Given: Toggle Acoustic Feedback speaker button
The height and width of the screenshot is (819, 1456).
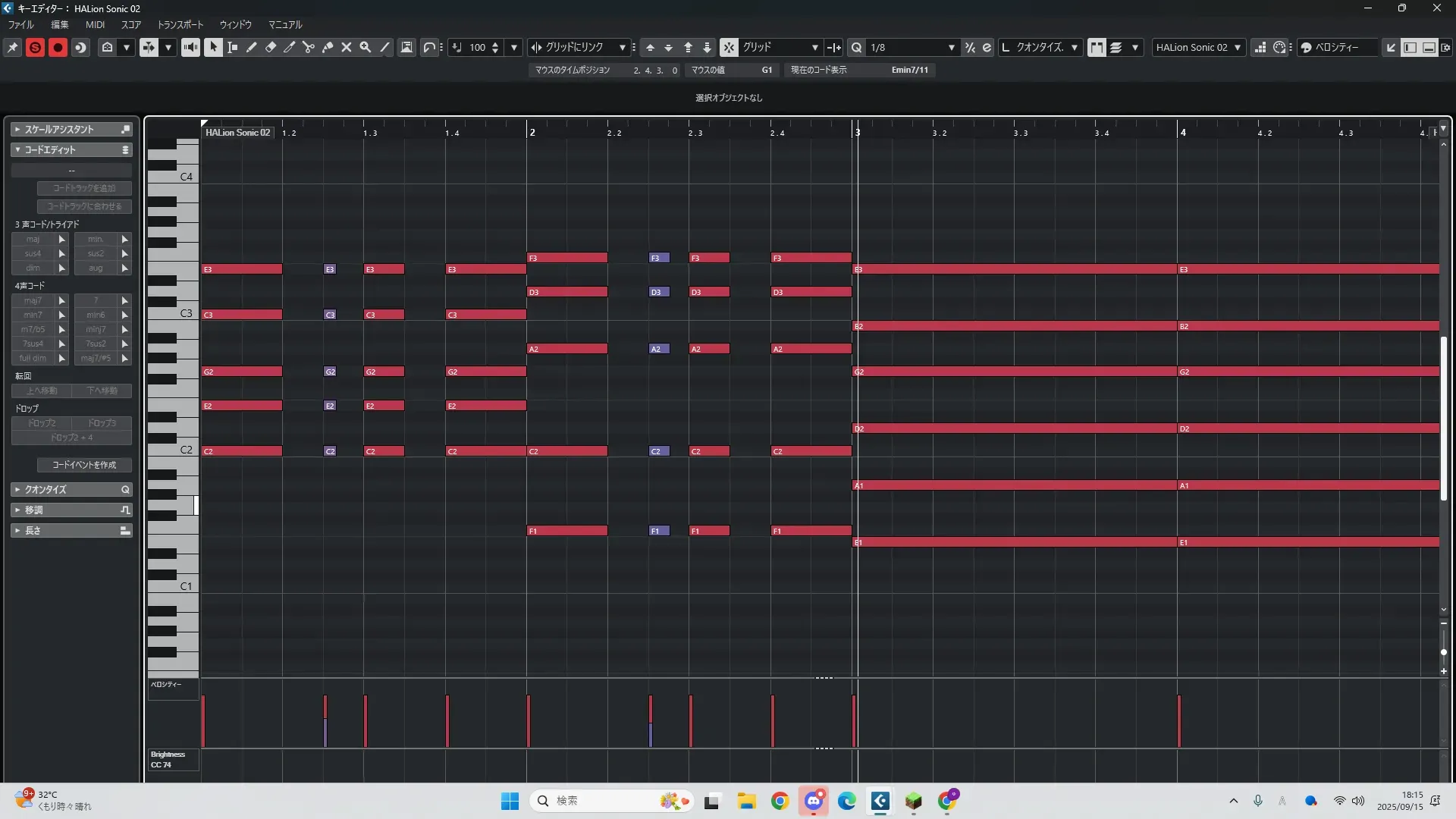Looking at the screenshot, I should click(190, 47).
